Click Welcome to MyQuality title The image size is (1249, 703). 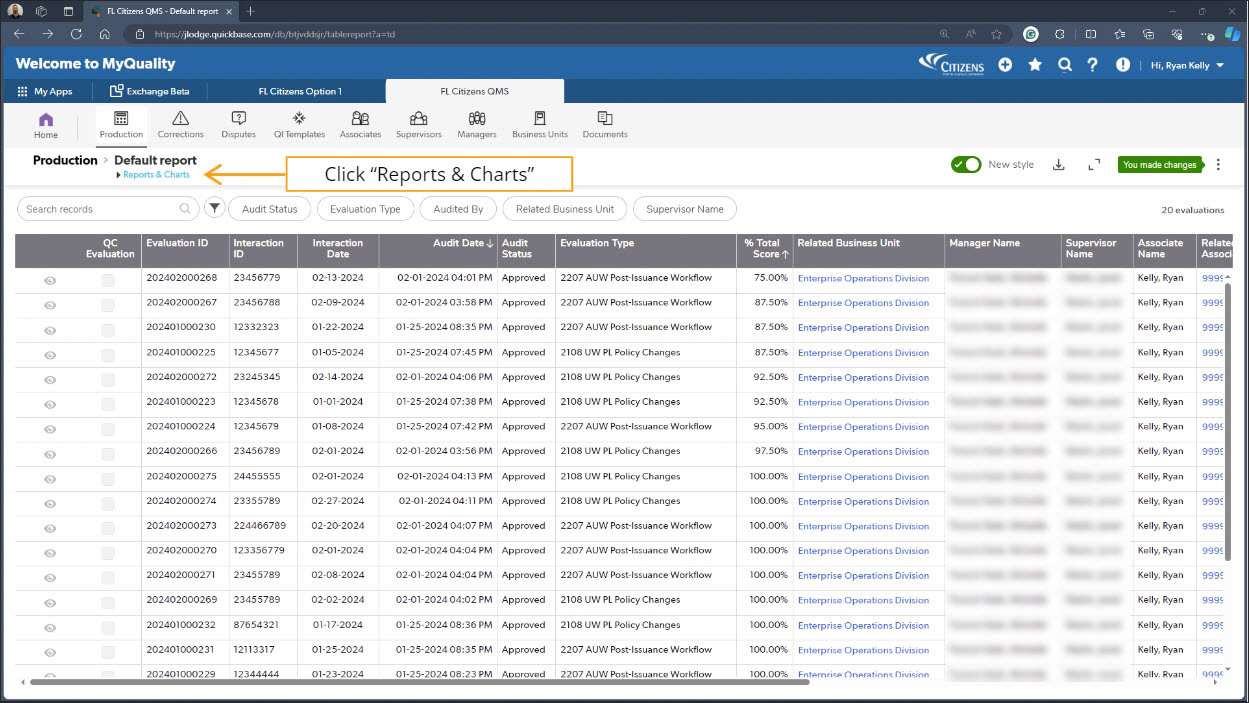coord(96,64)
